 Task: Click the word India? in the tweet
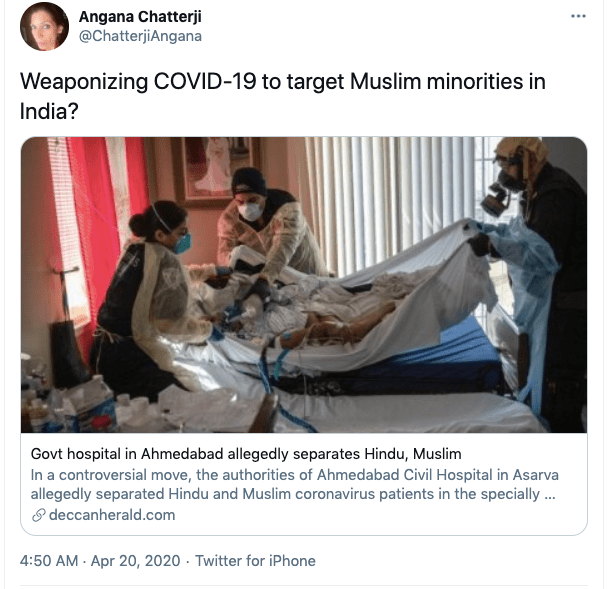tap(49, 111)
